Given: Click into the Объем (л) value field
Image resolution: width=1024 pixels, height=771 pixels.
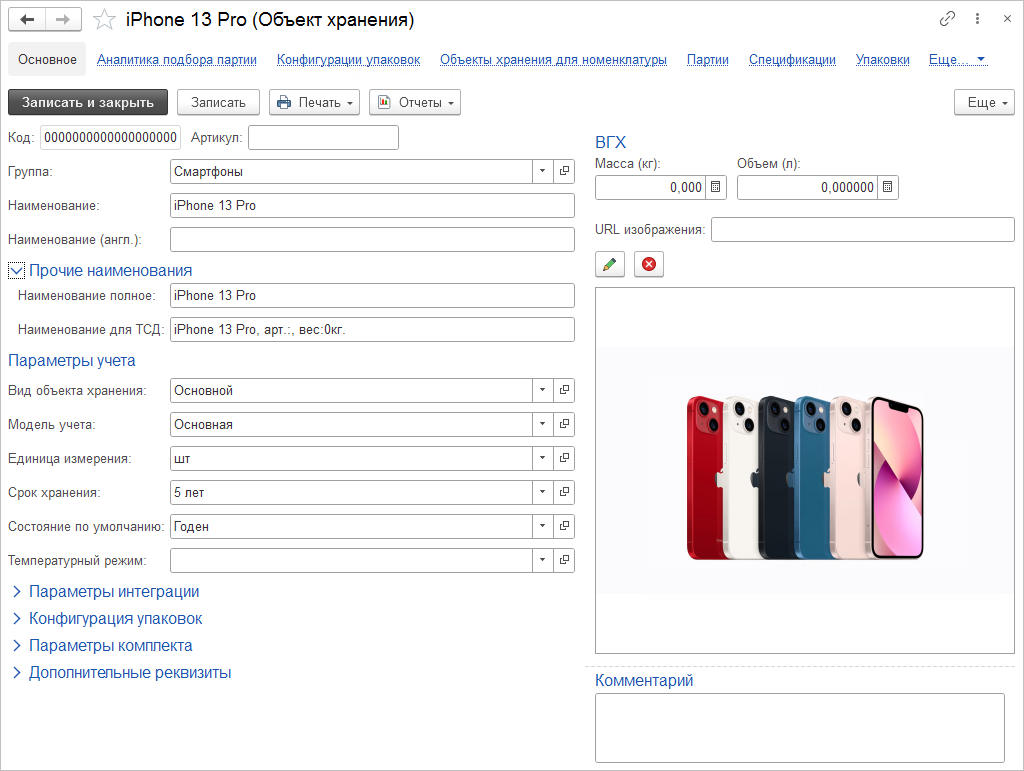Looking at the screenshot, I should pyautogui.click(x=807, y=187).
